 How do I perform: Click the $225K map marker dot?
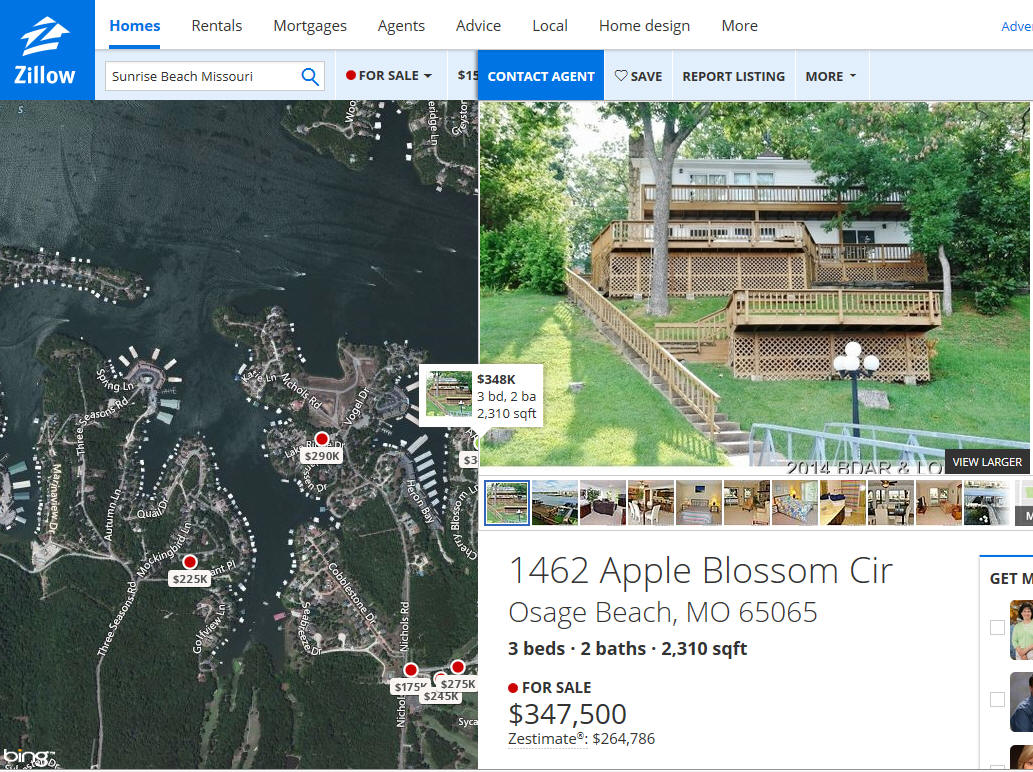tap(190, 562)
